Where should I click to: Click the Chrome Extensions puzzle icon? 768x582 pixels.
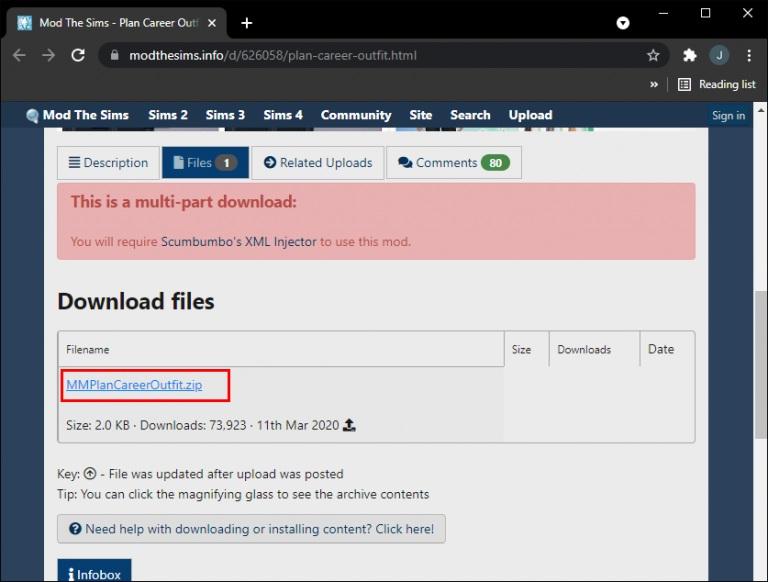(689, 56)
